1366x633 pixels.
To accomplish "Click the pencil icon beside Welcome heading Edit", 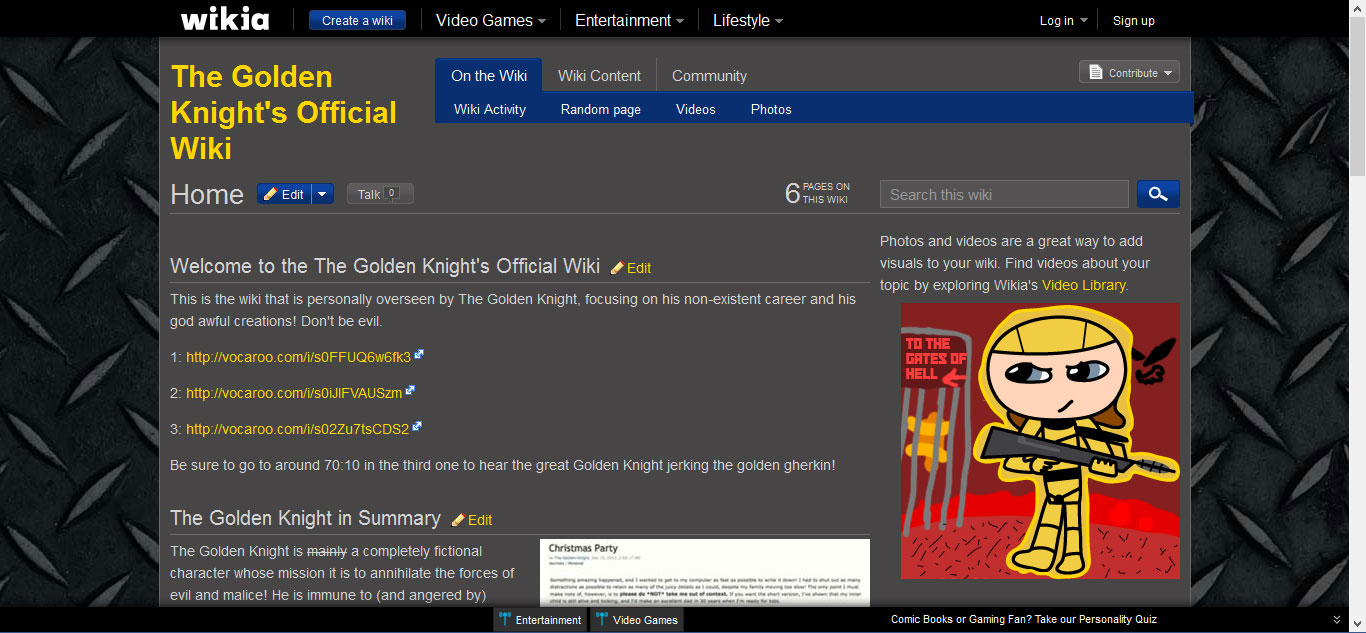I will click(x=617, y=268).
